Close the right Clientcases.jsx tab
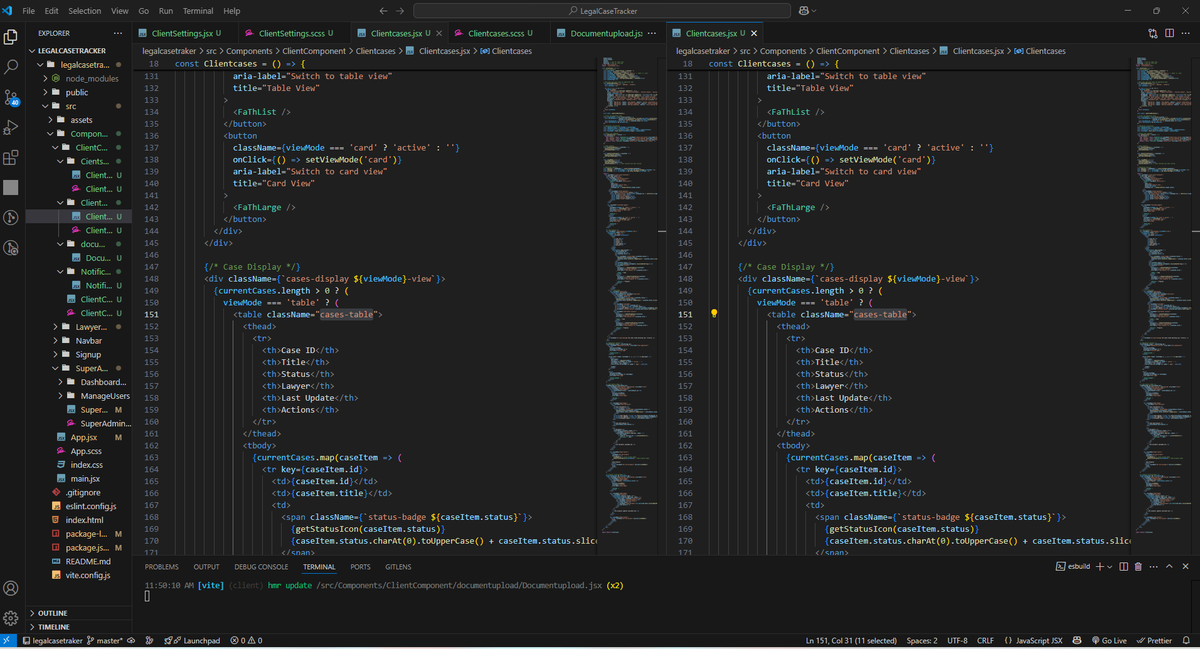 [x=754, y=33]
